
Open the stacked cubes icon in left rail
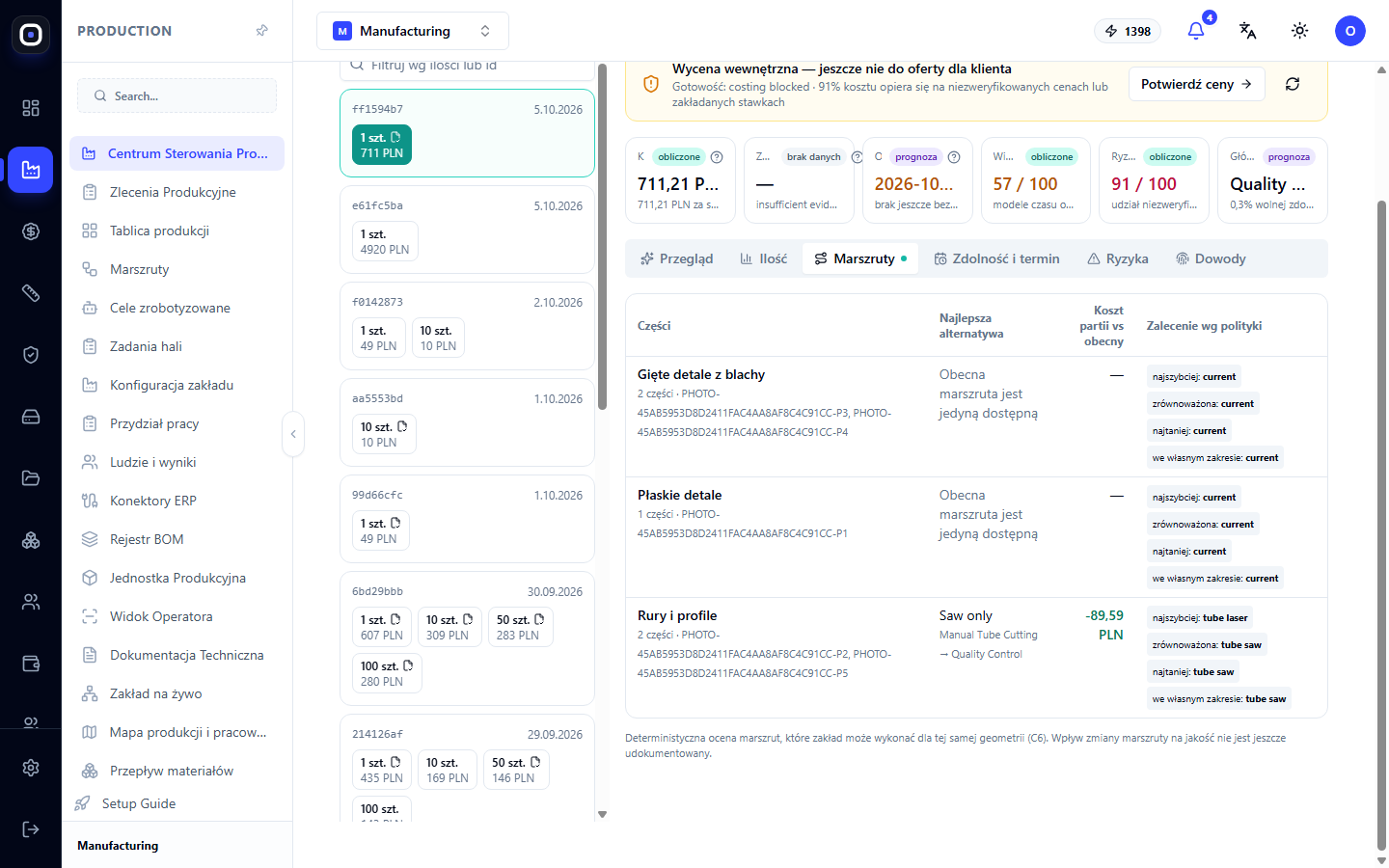tap(31, 540)
